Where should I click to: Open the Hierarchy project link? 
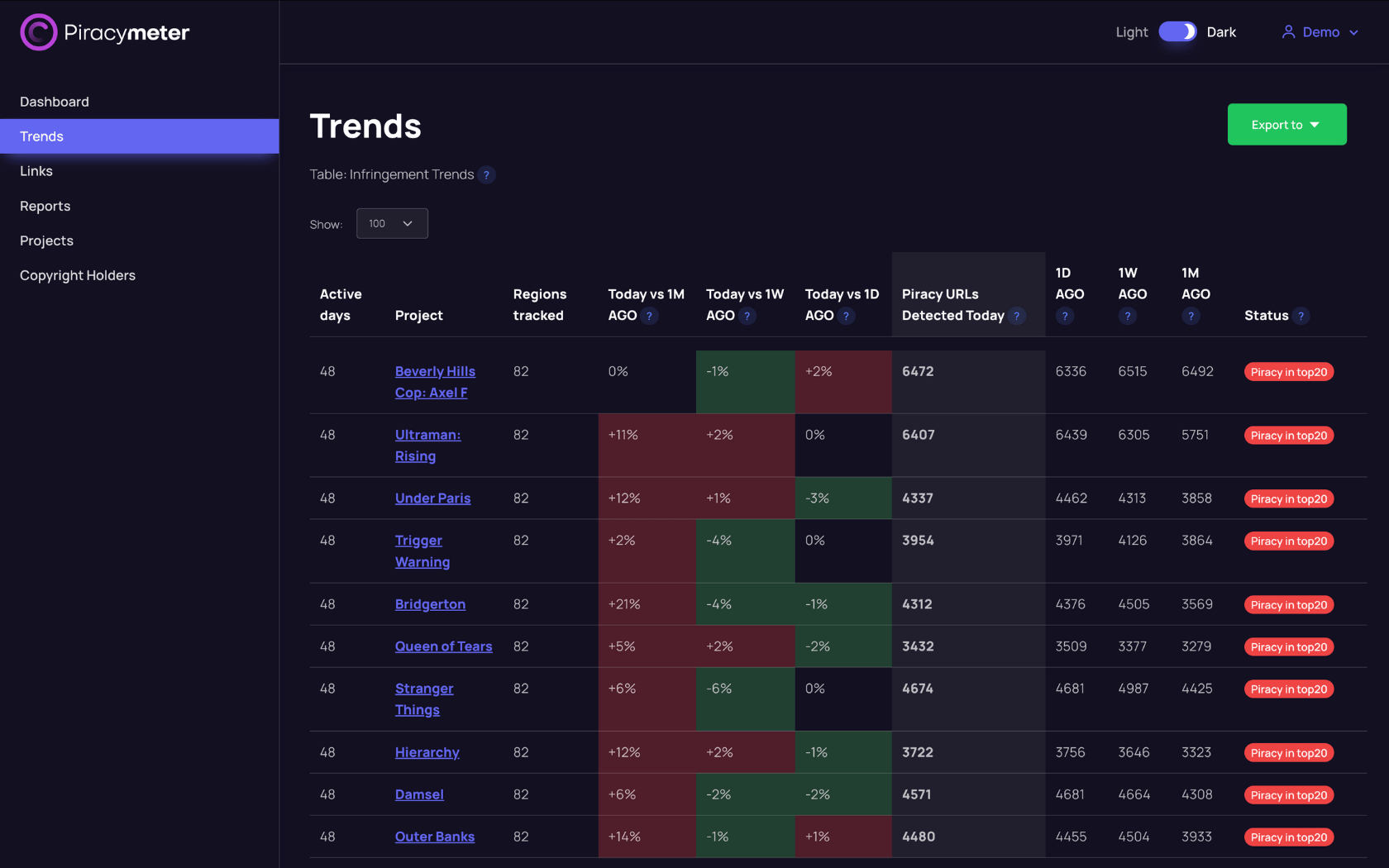coord(427,752)
